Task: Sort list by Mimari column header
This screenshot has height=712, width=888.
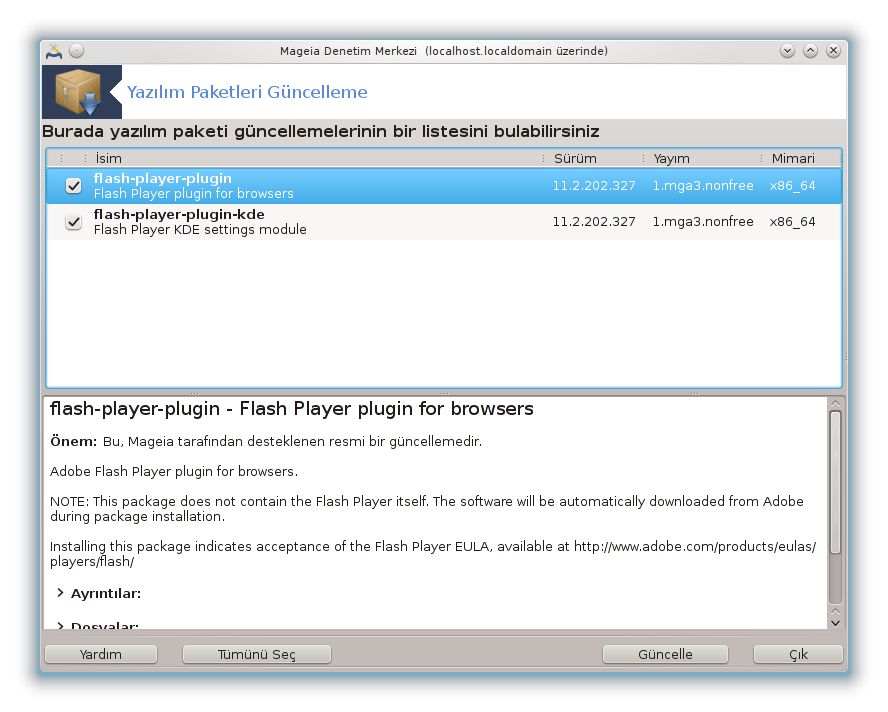Action: 801,159
